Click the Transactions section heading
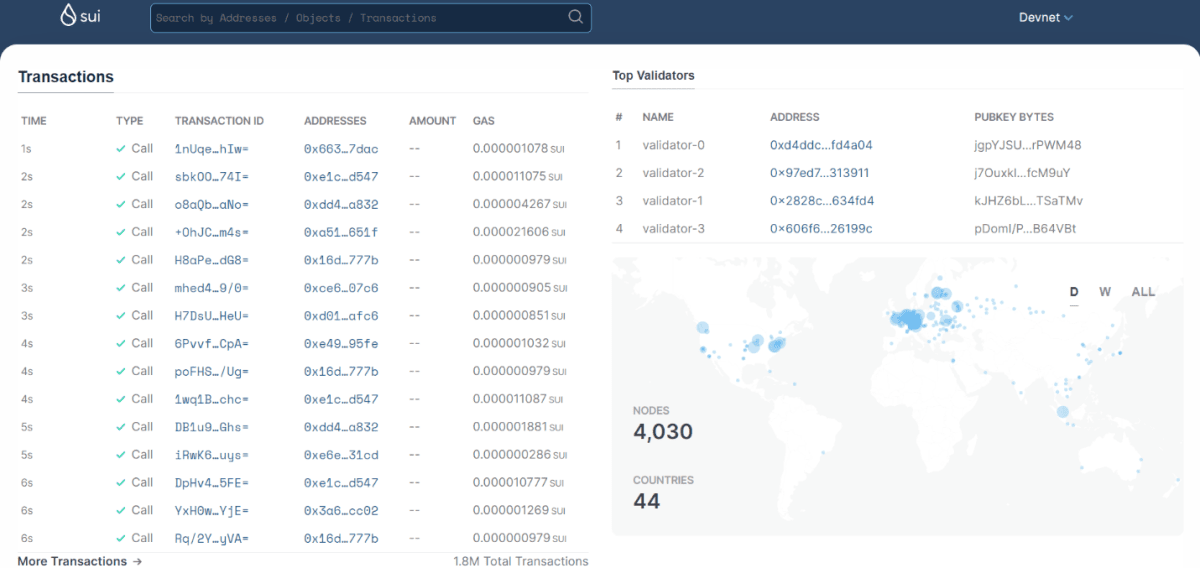Screen dimensions: 1200x568 (66, 77)
